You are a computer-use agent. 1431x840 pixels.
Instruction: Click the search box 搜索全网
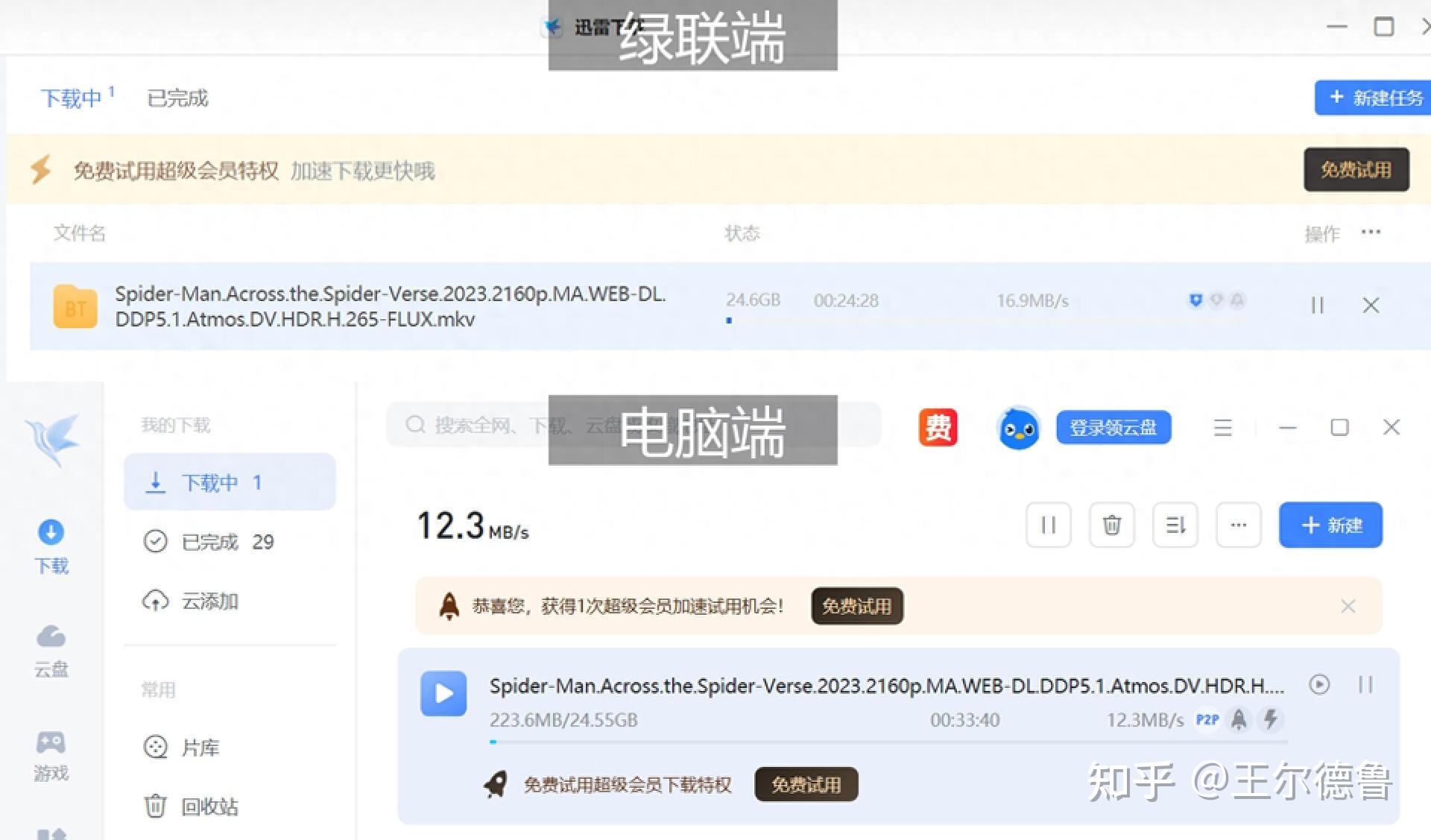634,425
